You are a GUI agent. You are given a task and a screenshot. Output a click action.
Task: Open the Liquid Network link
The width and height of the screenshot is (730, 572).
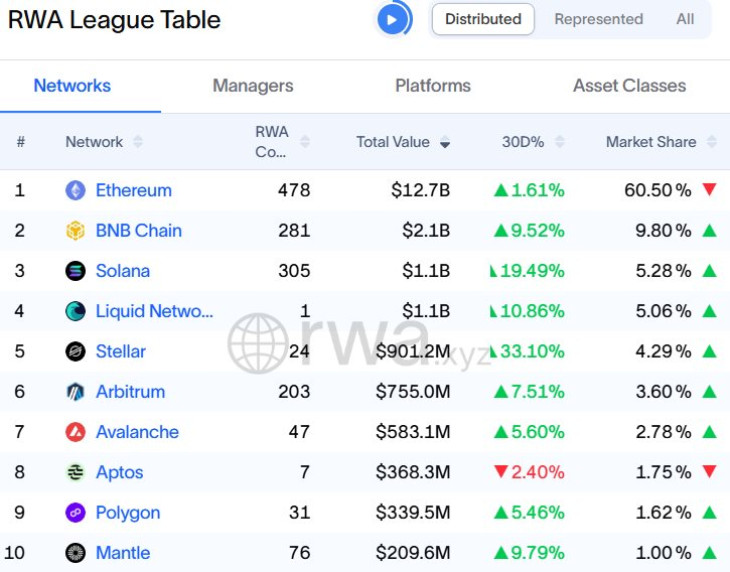(154, 311)
